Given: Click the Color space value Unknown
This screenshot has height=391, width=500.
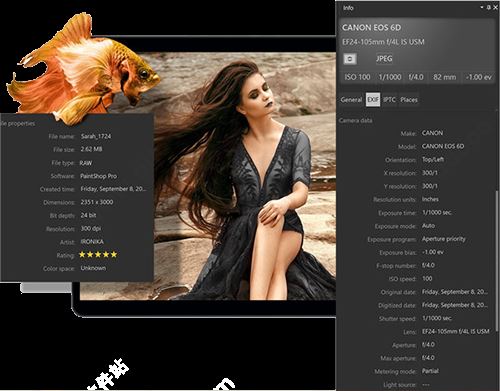Looking at the screenshot, I should pos(93,268).
